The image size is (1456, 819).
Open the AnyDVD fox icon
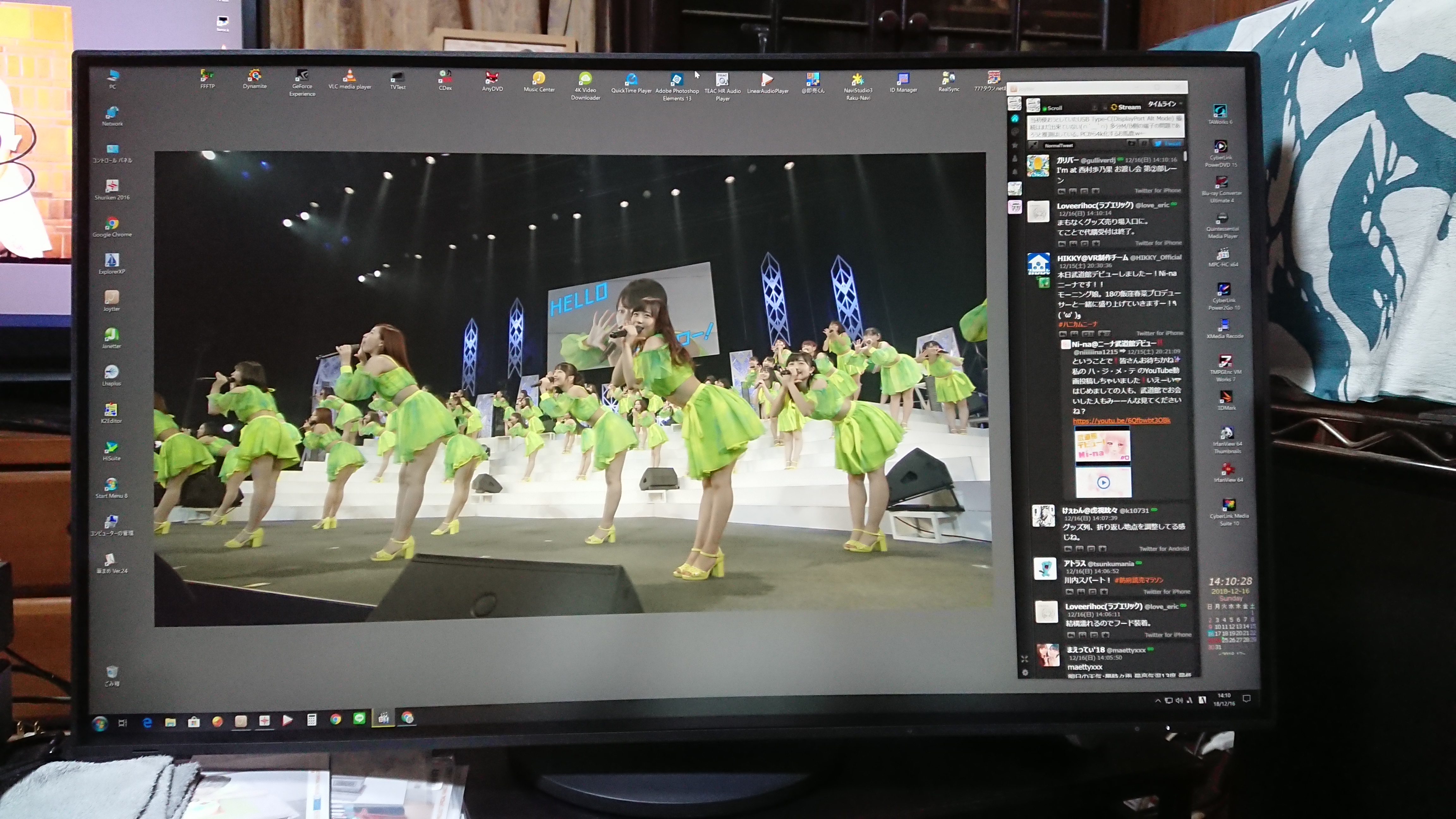coord(492,81)
